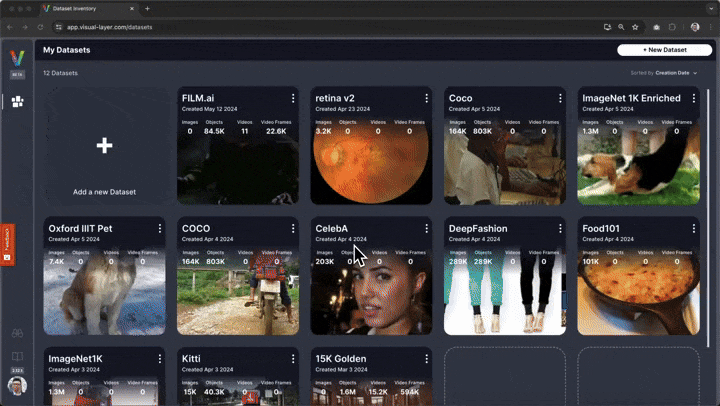
Task: Click the CelebA dataset title
Action: click(332, 228)
